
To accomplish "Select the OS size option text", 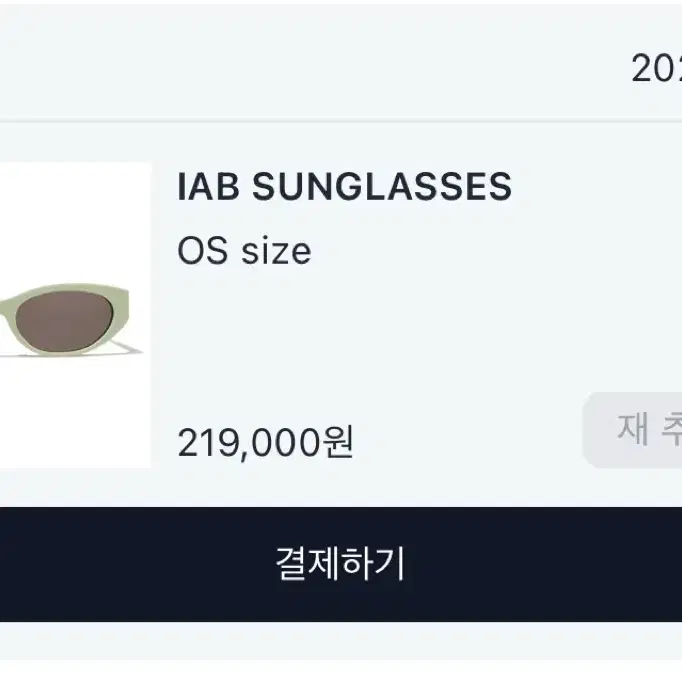I will [244, 251].
